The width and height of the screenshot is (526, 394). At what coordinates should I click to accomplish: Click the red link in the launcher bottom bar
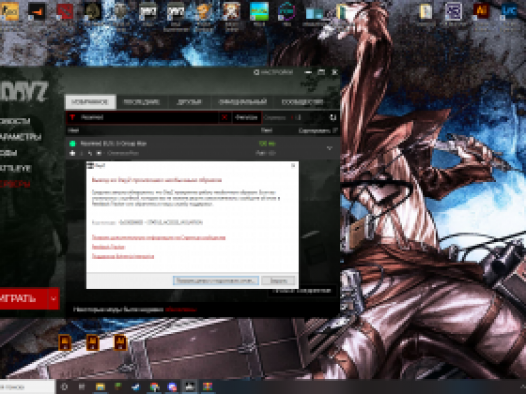point(180,309)
